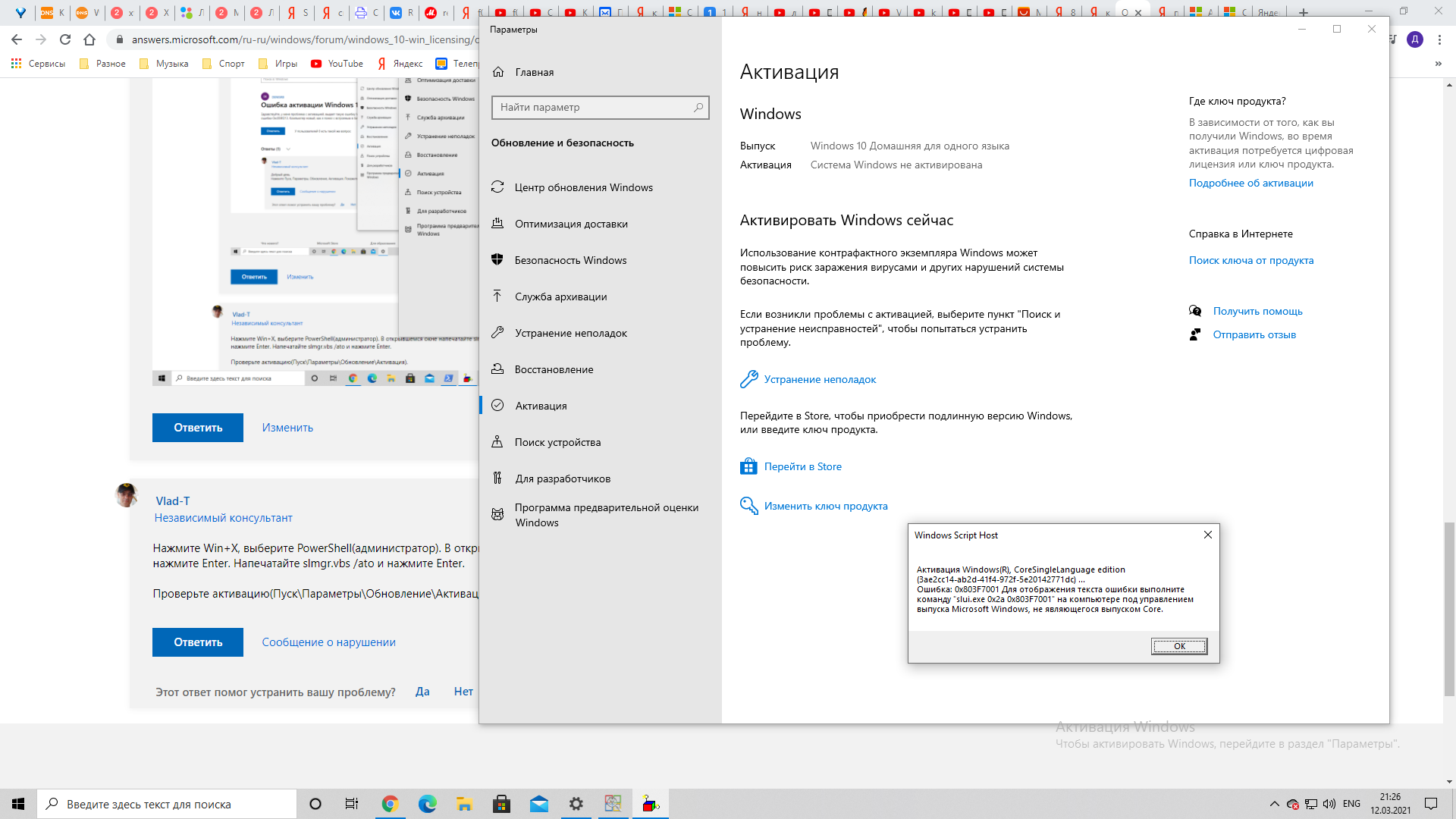This screenshot has height=819, width=1456.
Task: Open Безопасность Windows section
Action: (570, 260)
